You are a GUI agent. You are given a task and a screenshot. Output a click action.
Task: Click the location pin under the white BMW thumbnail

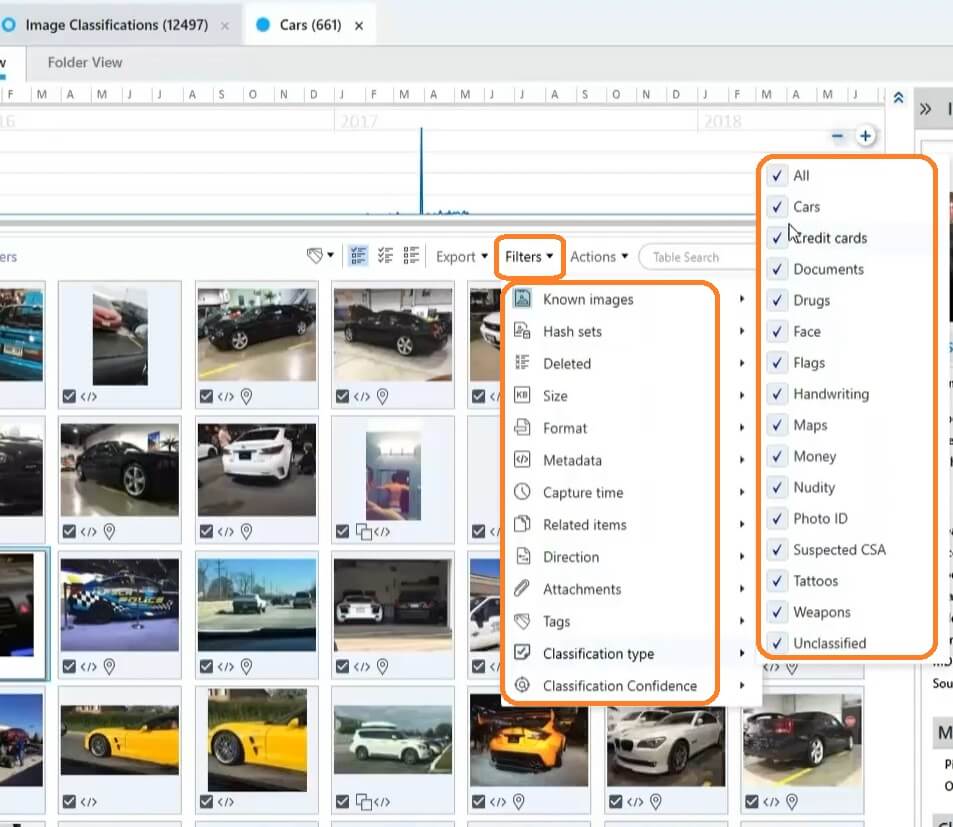click(656, 802)
